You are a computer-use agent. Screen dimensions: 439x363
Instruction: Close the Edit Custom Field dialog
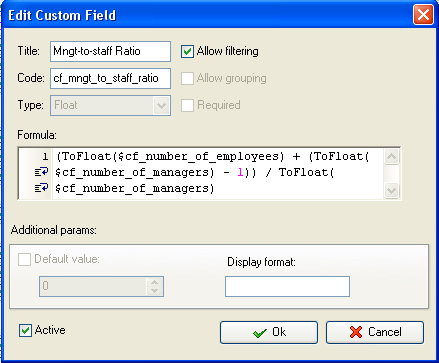tap(423, 15)
